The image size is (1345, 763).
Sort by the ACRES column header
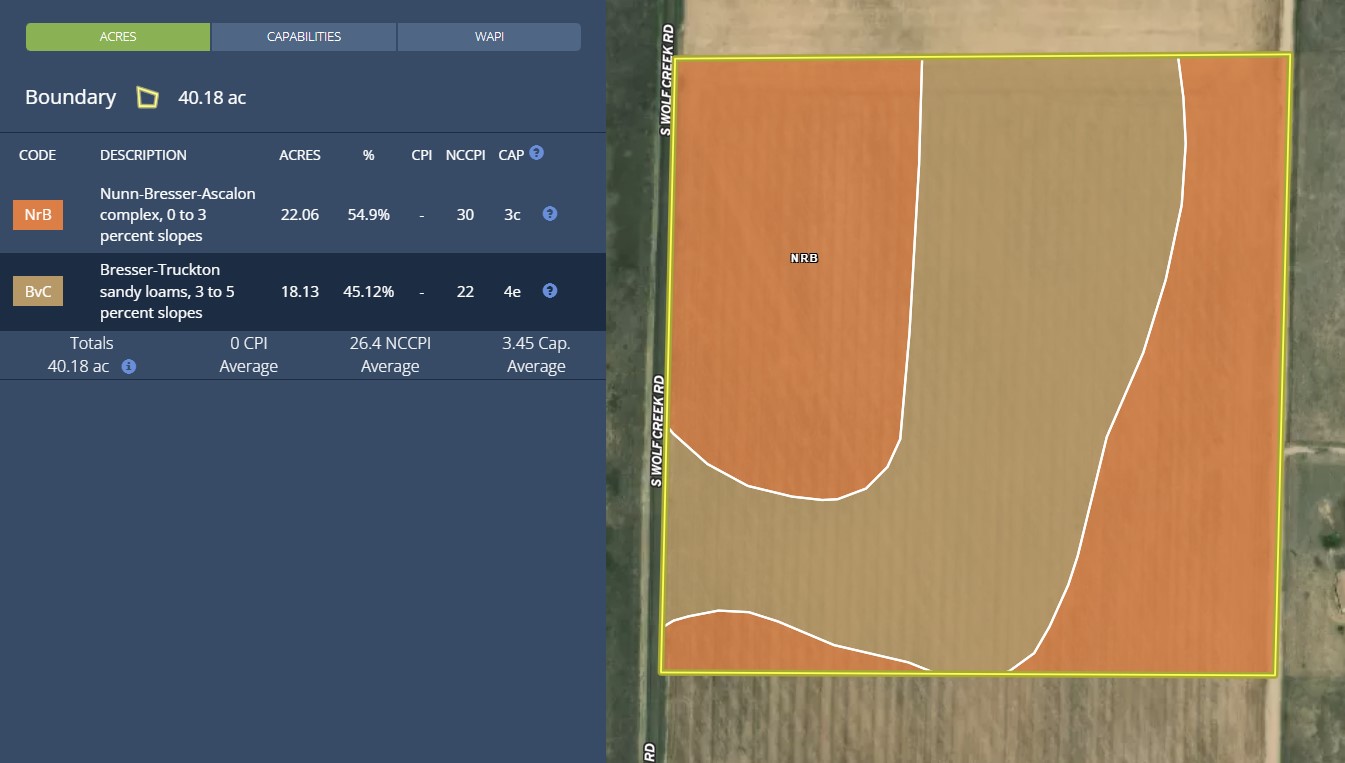click(300, 155)
